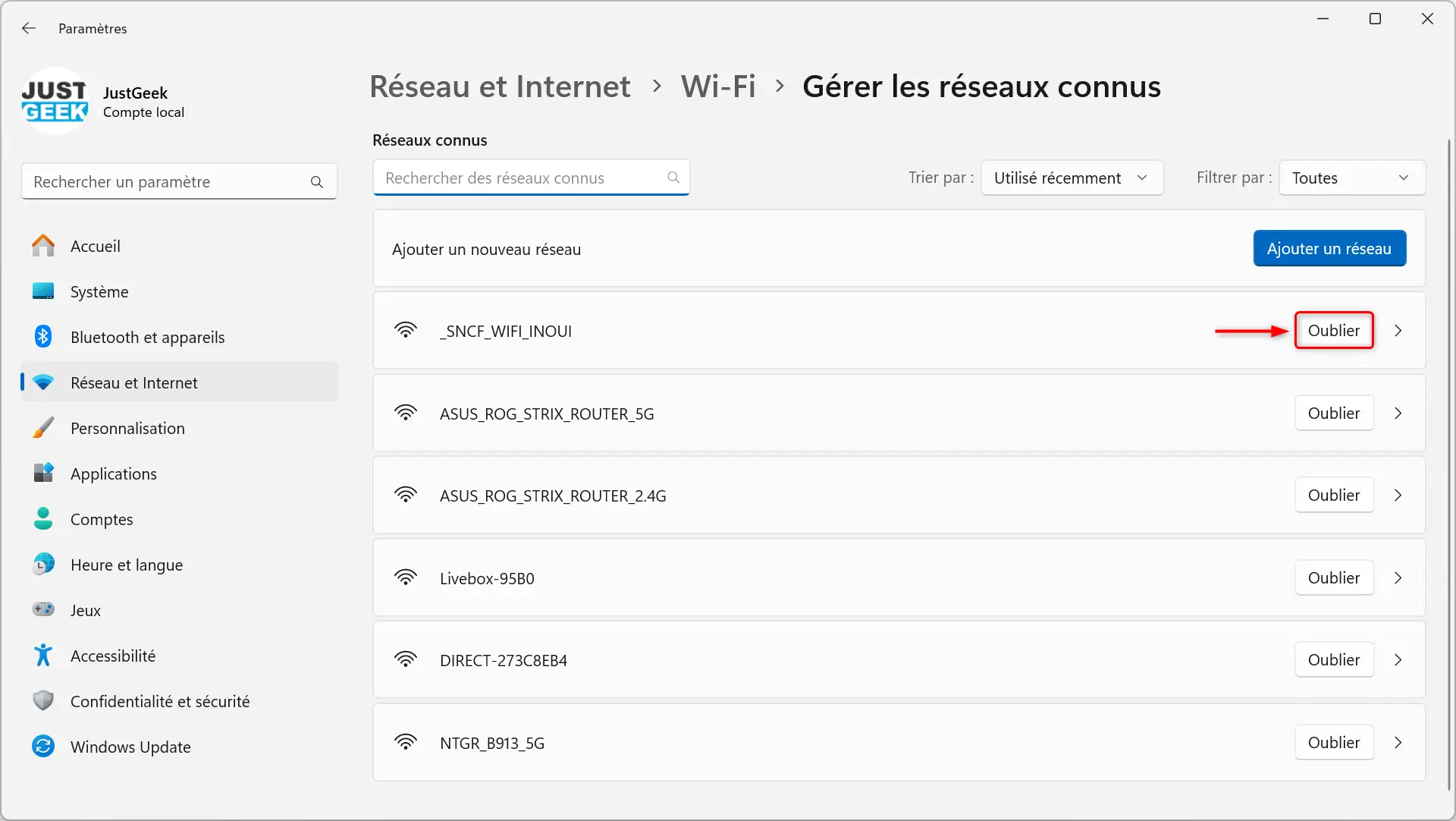Open Jeux settings section
This screenshot has width=1456, height=821.
(179, 610)
